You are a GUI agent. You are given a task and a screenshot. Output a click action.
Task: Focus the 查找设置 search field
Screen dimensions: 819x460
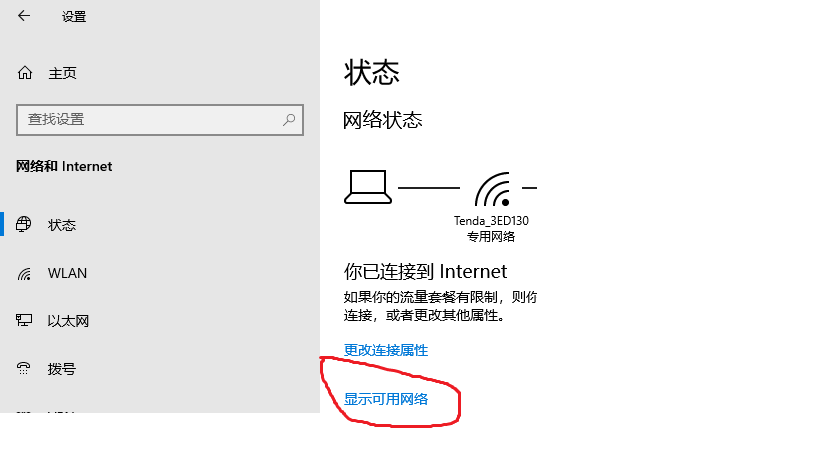[160, 120]
